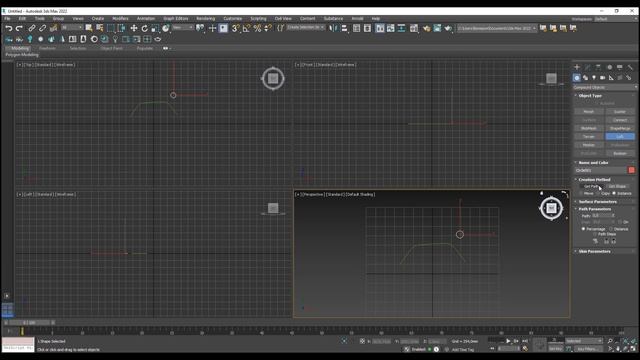Image resolution: width=640 pixels, height=360 pixels.
Task: Open the Create tab plus icon
Action: pyautogui.click(x=577, y=67)
